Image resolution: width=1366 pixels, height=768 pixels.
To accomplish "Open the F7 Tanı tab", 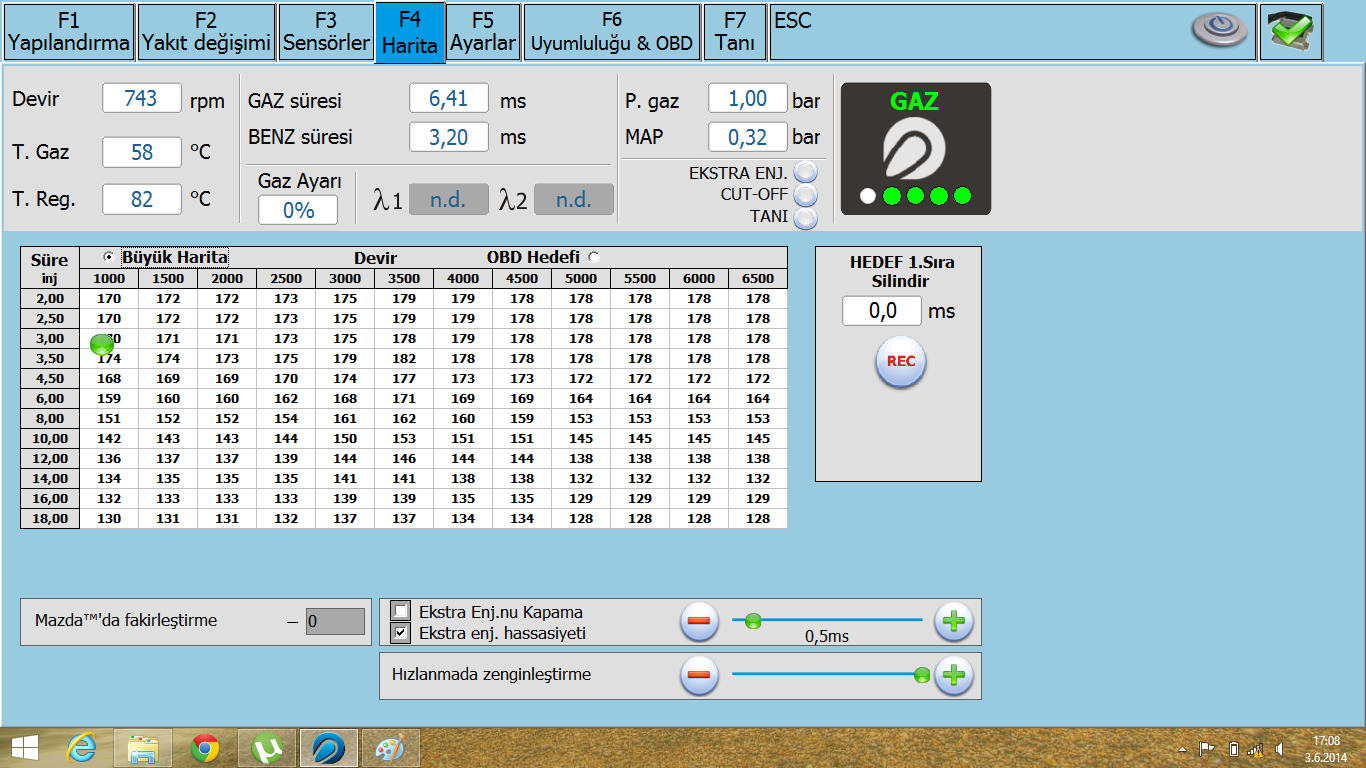I will (735, 32).
